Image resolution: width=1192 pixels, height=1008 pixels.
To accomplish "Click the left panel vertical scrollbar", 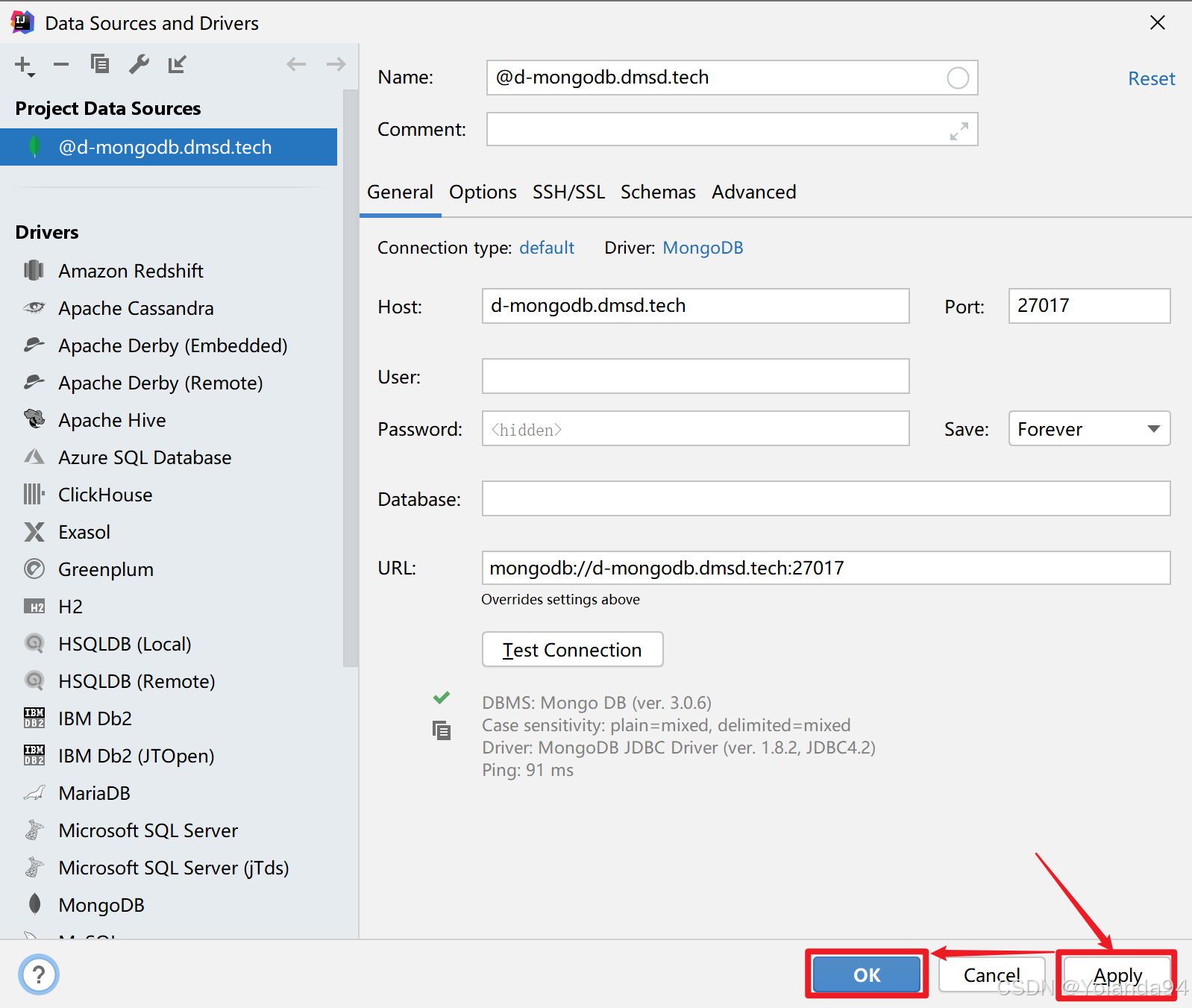I will click(350, 378).
